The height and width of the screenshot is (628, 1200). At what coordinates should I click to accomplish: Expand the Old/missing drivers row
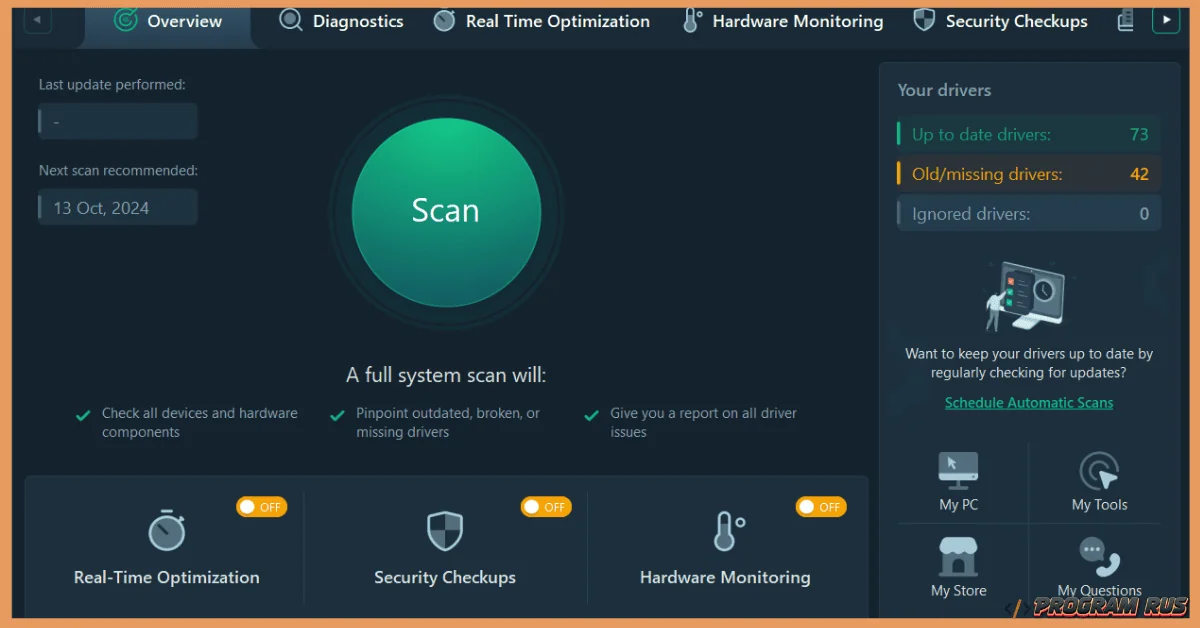pos(1028,174)
